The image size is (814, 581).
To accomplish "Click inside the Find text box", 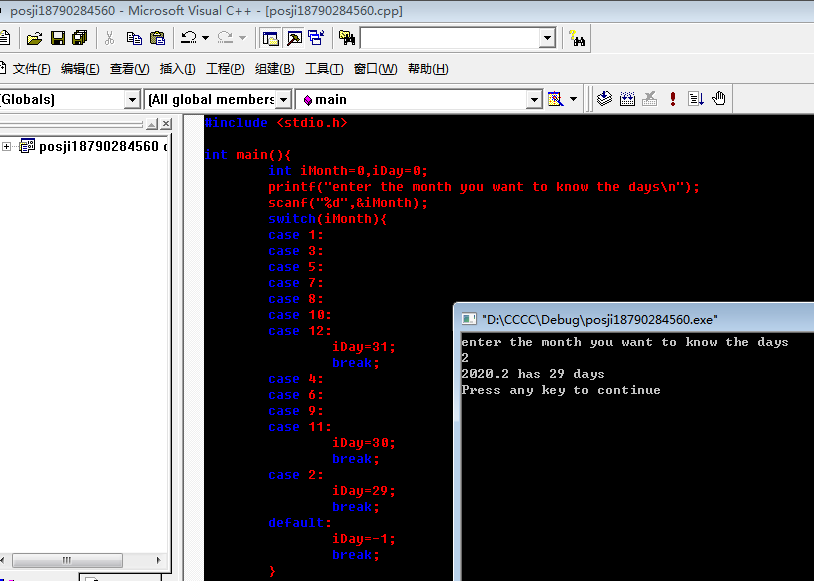I will tap(450, 38).
